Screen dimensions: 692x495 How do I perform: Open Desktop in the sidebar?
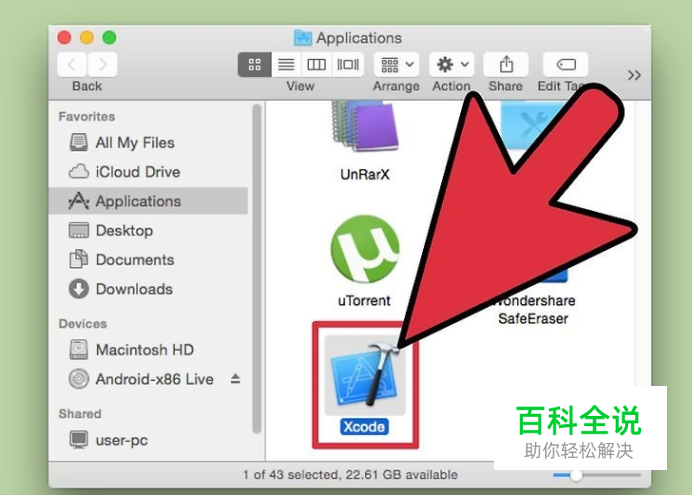pyautogui.click(x=148, y=230)
